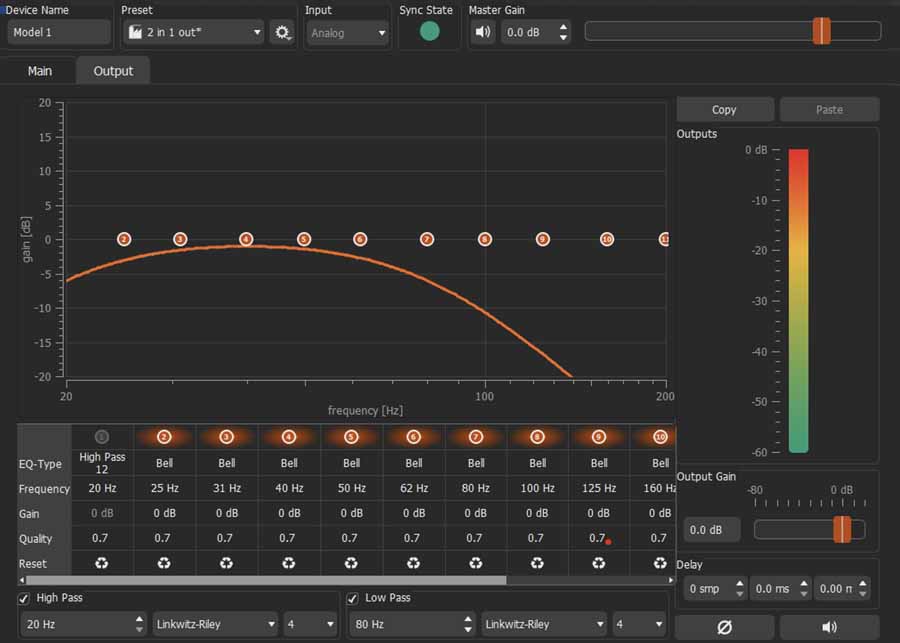Select EQ node 2 on the graph
Viewport: 900px width, 643px height.
tap(124, 239)
